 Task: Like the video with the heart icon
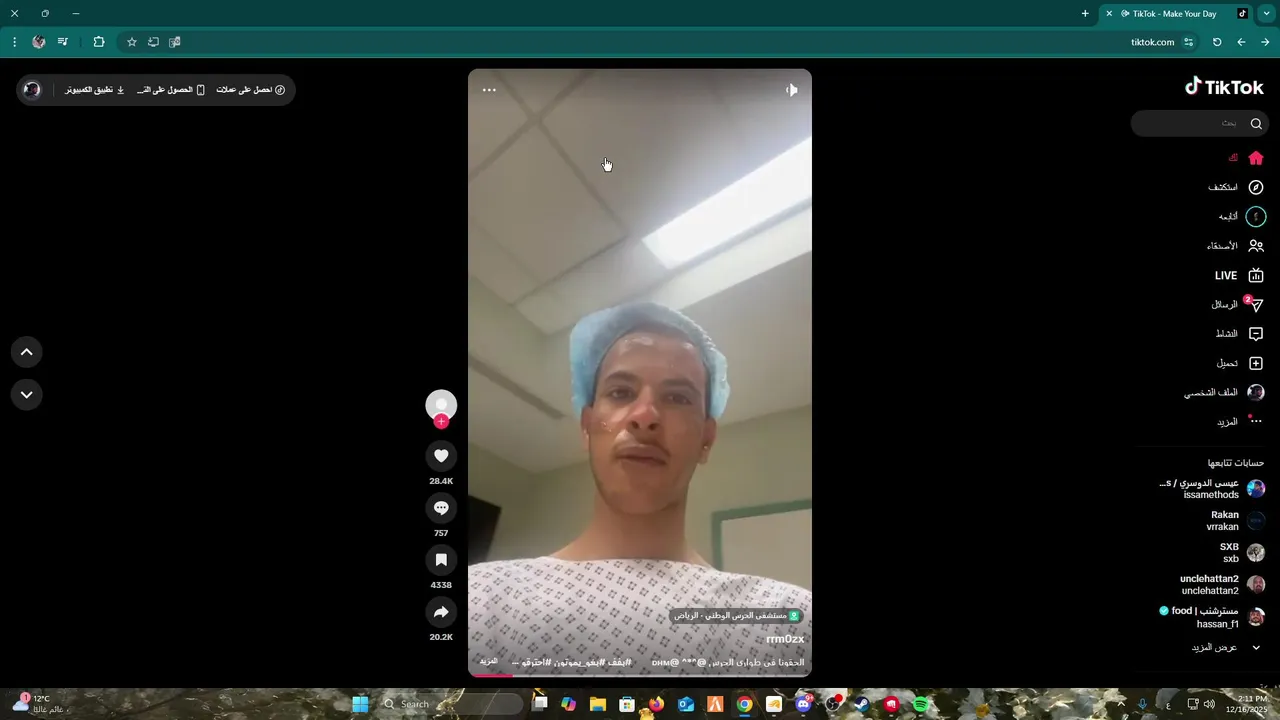[x=441, y=456]
